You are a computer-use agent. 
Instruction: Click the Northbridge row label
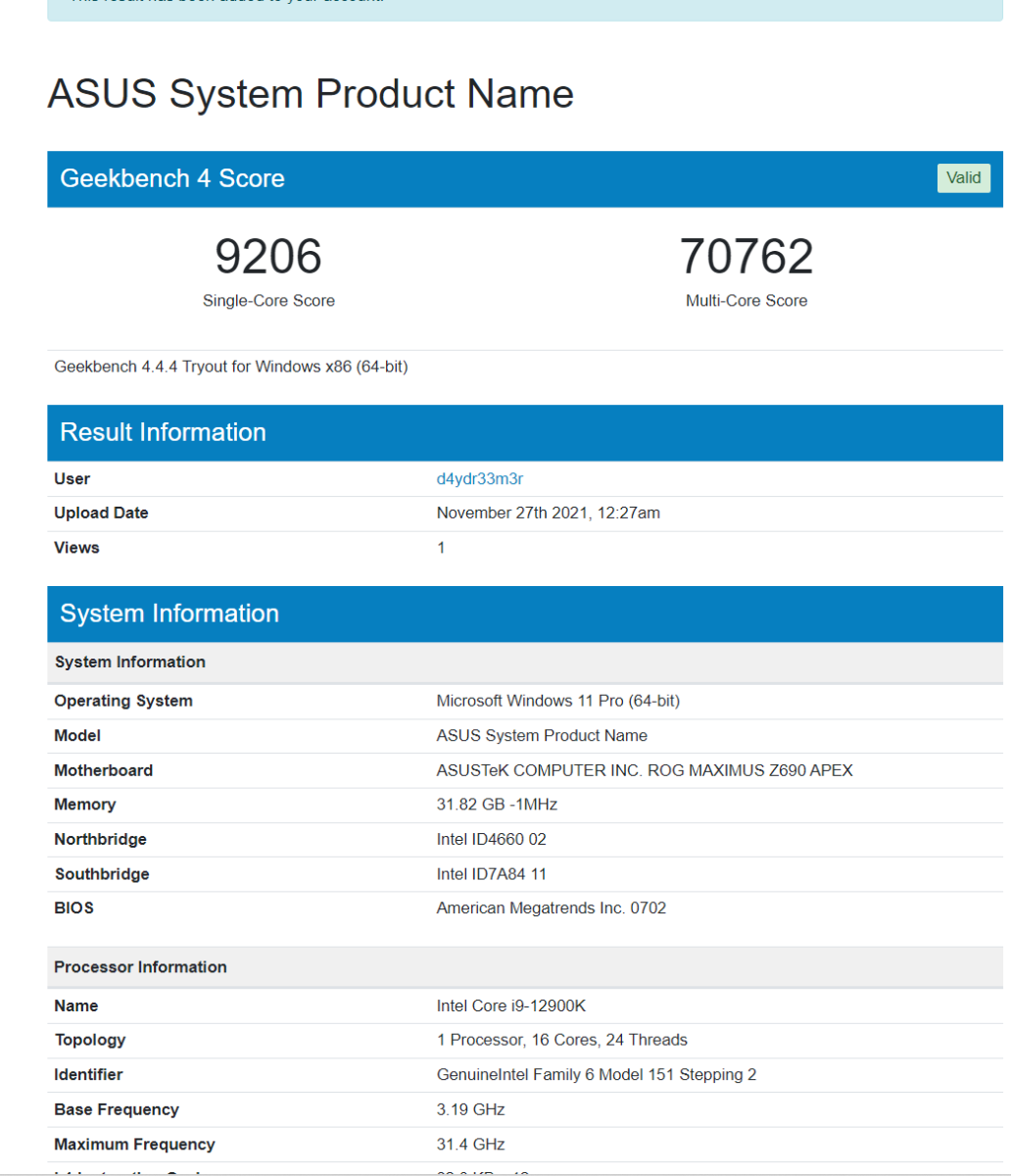[x=101, y=840]
